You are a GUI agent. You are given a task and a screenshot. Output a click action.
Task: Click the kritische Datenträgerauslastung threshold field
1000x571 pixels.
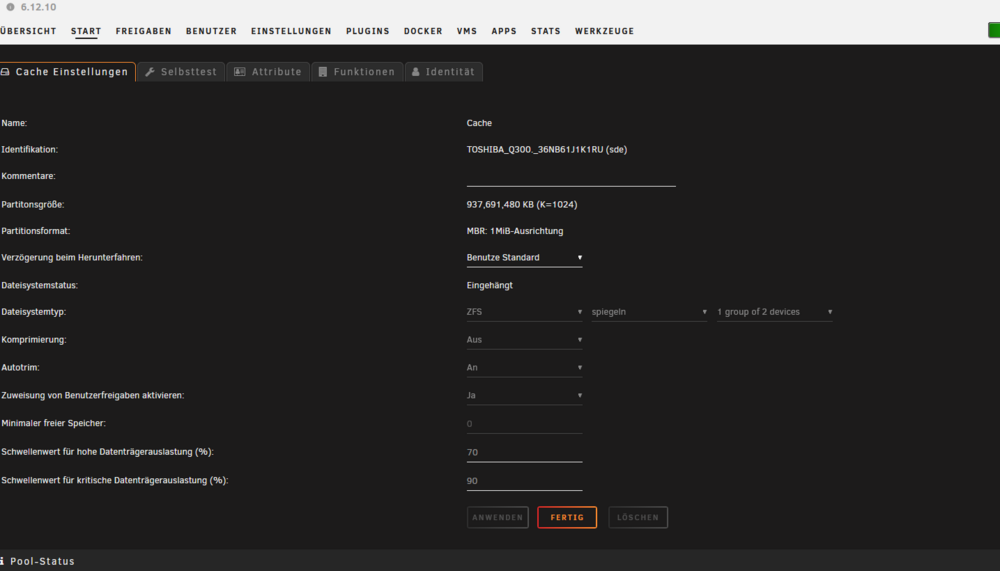(x=524, y=481)
